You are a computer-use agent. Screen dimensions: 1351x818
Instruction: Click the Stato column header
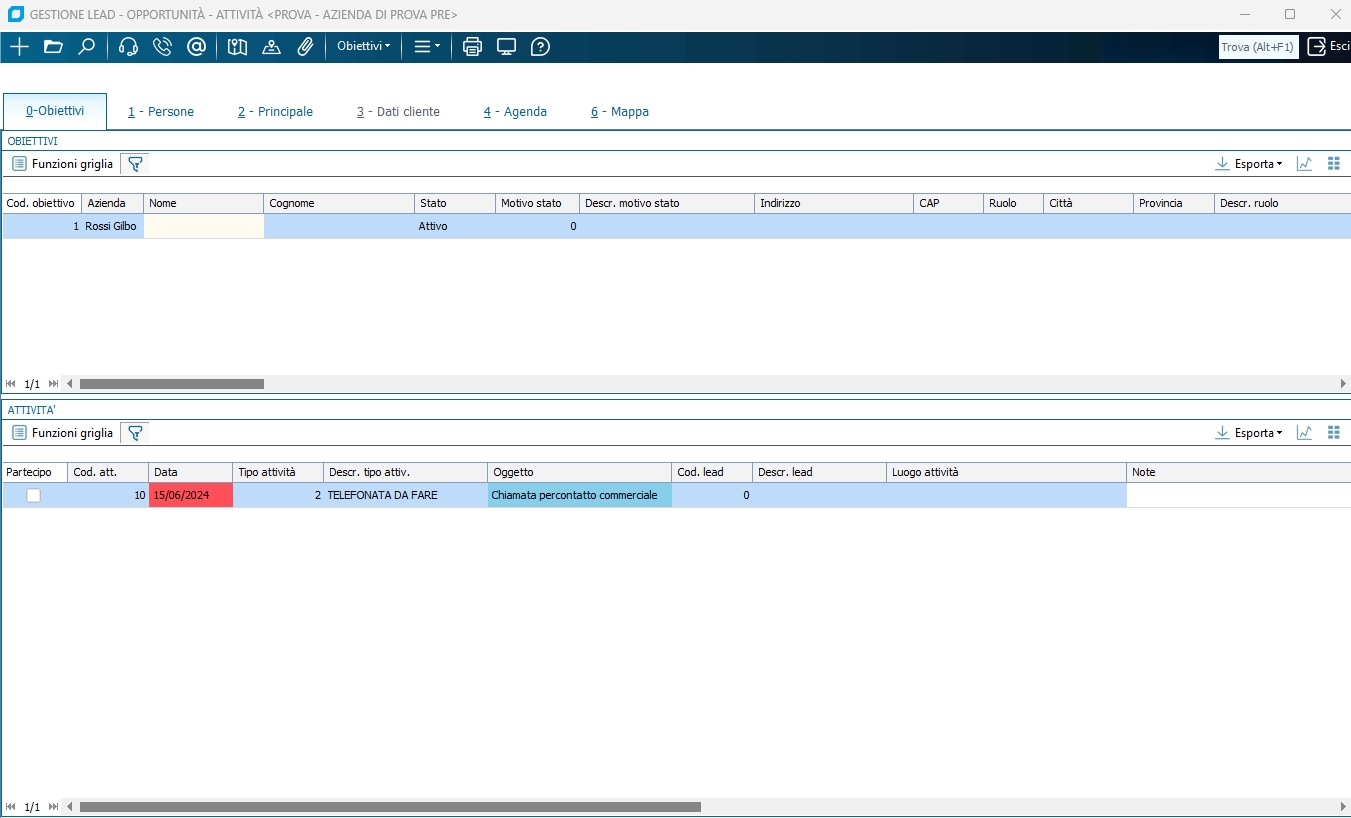(455, 203)
